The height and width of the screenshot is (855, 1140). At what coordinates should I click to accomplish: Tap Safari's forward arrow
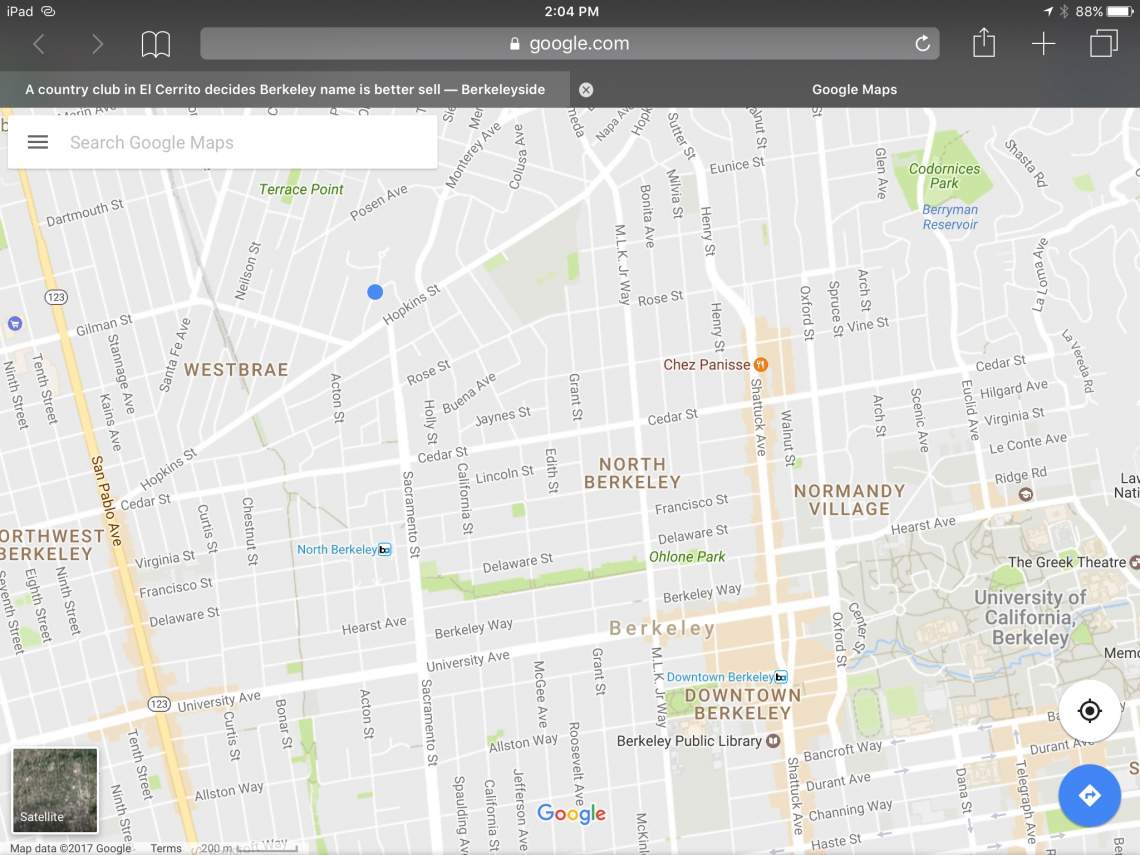point(97,44)
